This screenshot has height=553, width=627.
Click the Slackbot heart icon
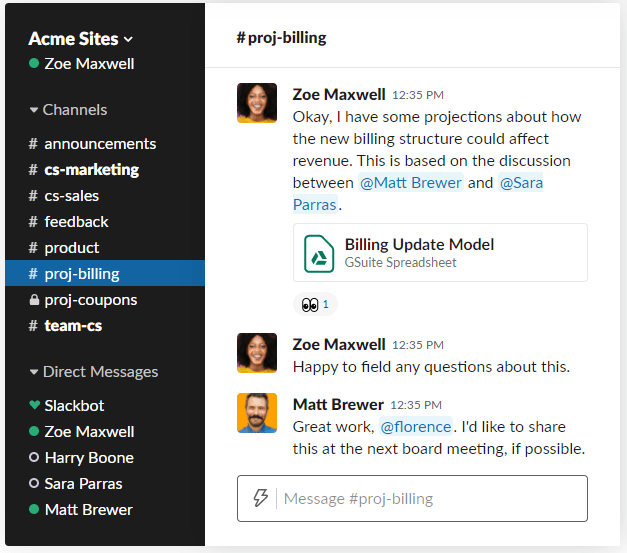coord(35,405)
